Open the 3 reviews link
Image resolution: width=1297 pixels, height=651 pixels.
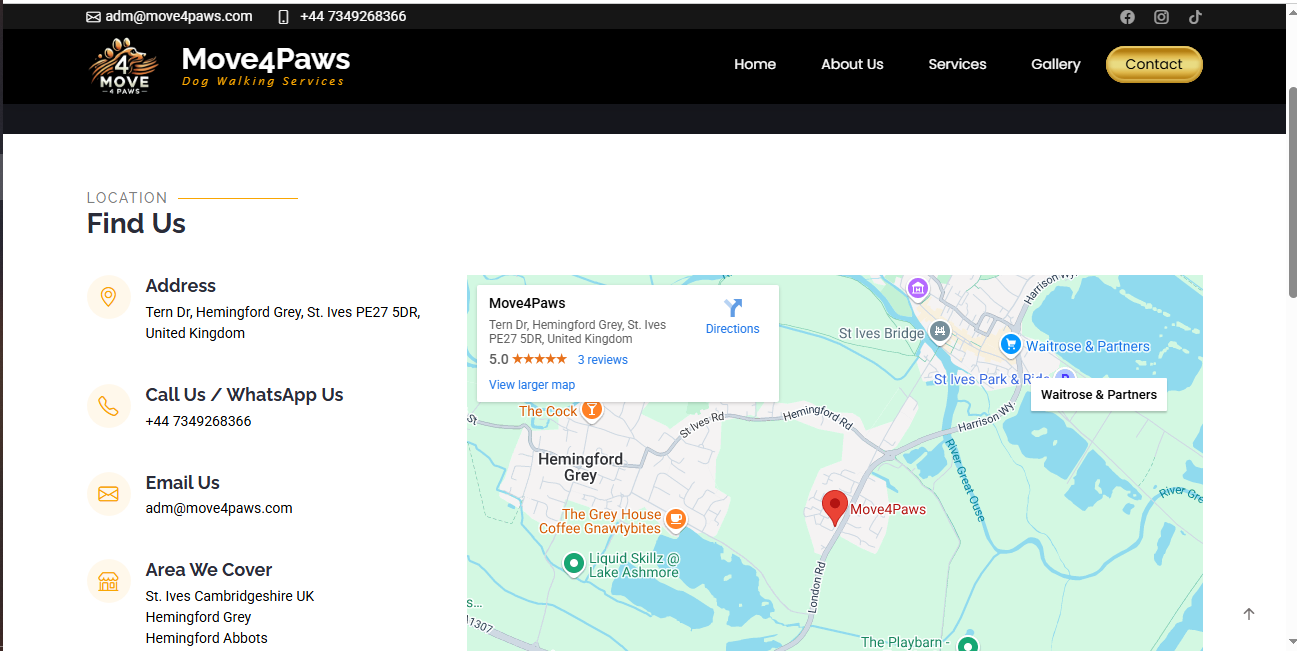click(602, 360)
